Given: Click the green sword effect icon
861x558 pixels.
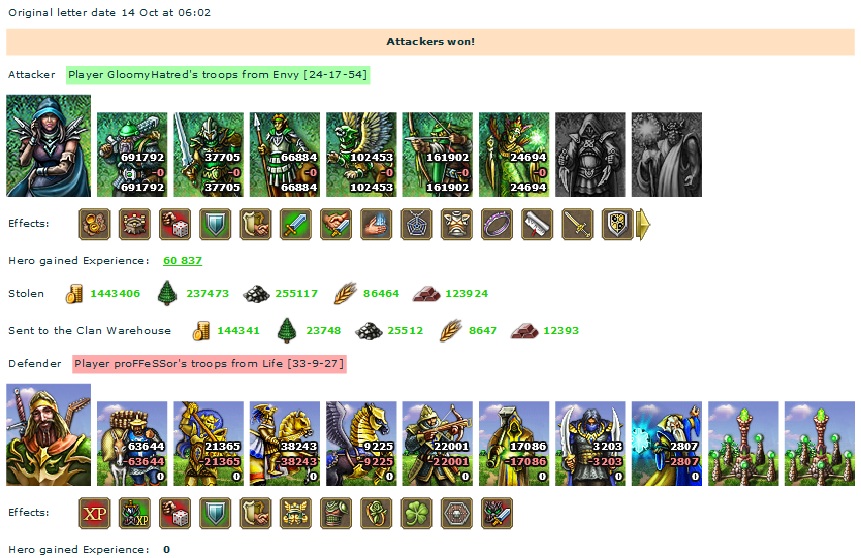Looking at the screenshot, I should [295, 224].
